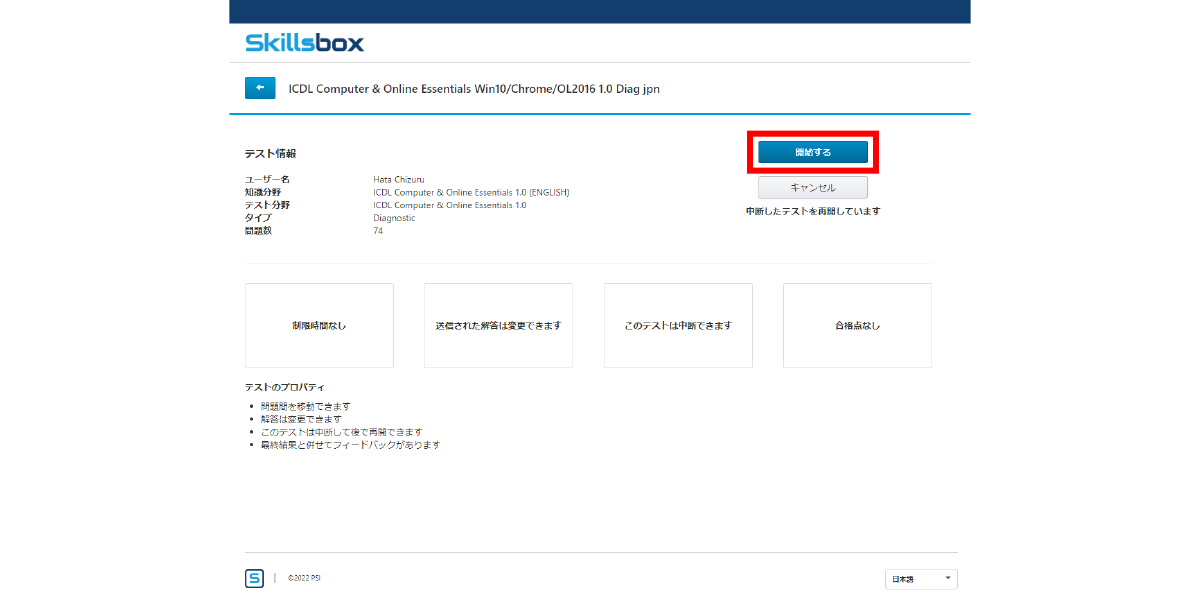Click the テスト情報 heading

coord(270,154)
